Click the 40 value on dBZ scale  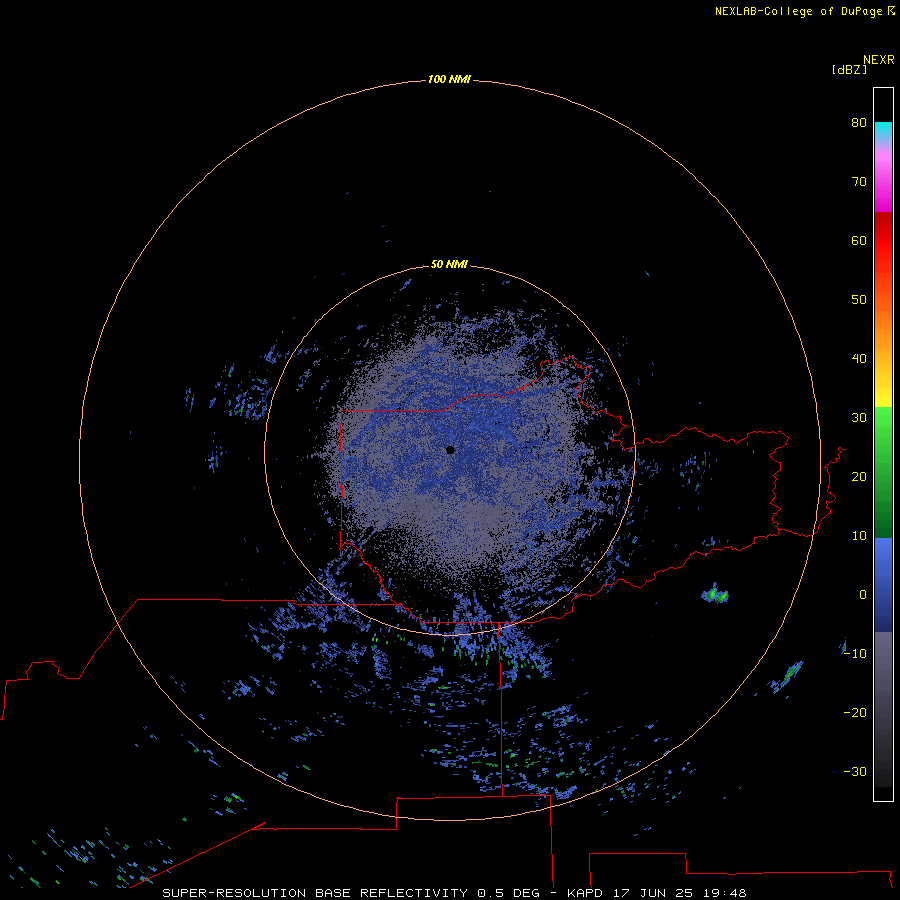(x=859, y=359)
